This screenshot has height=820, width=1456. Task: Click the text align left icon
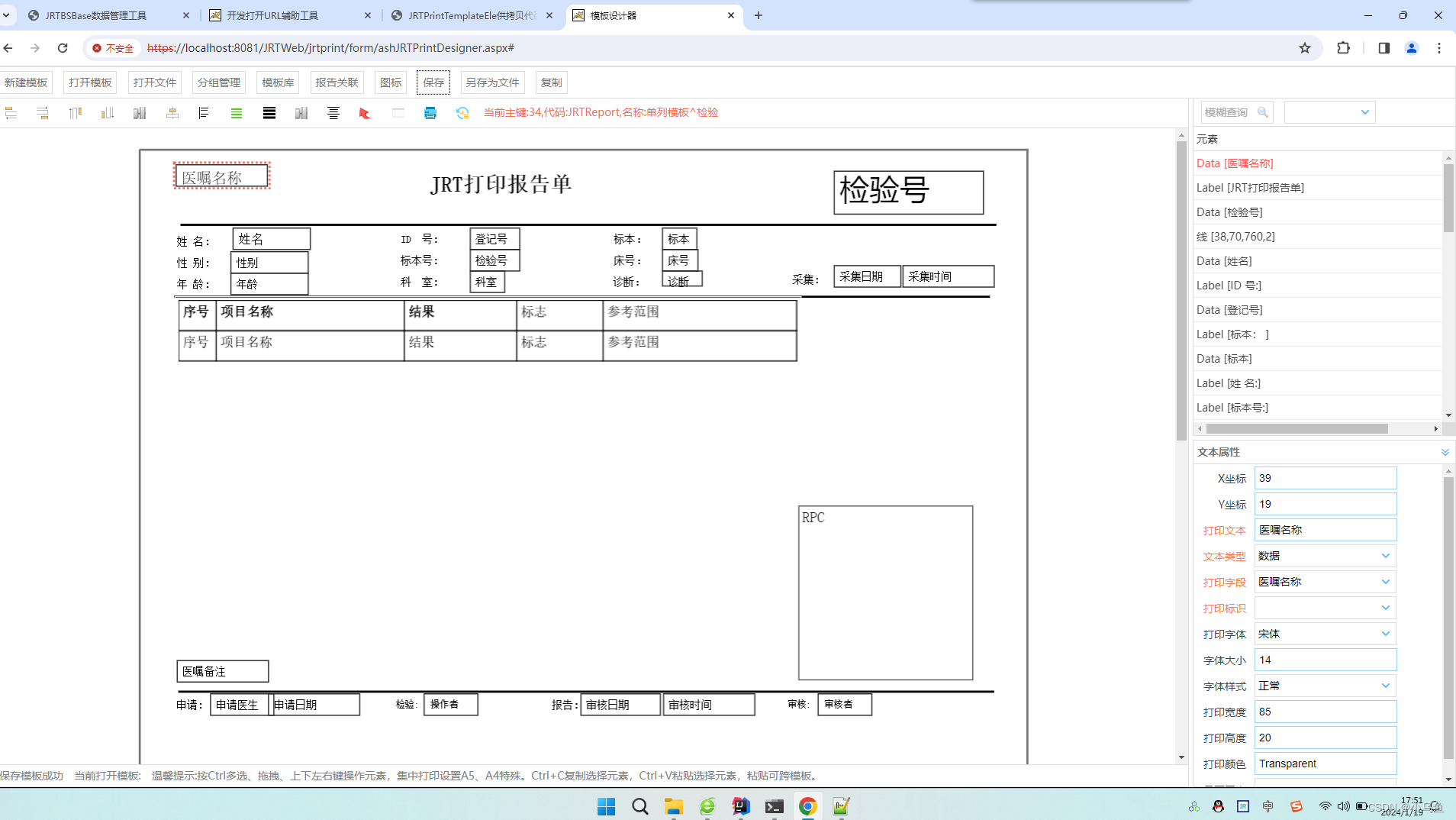tap(204, 113)
